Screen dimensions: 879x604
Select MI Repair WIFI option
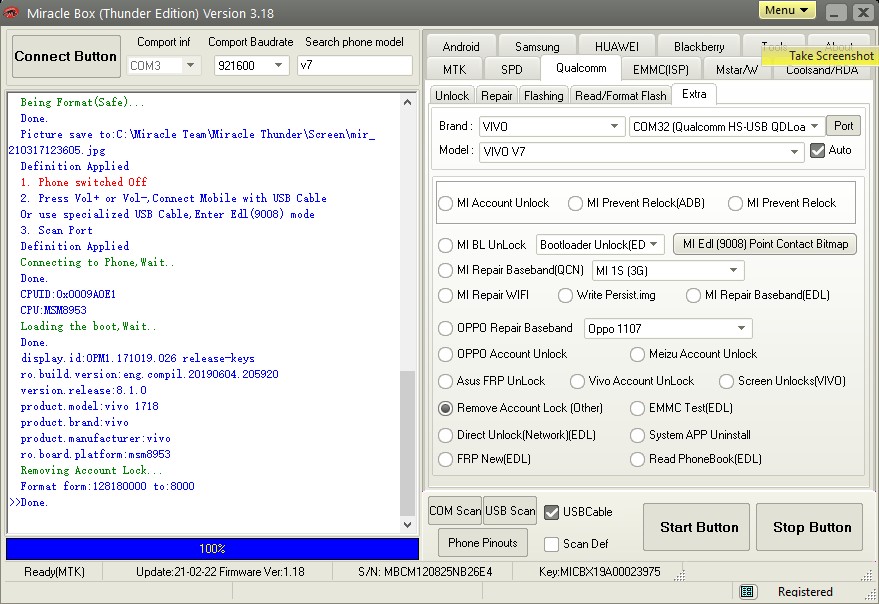(x=446, y=295)
